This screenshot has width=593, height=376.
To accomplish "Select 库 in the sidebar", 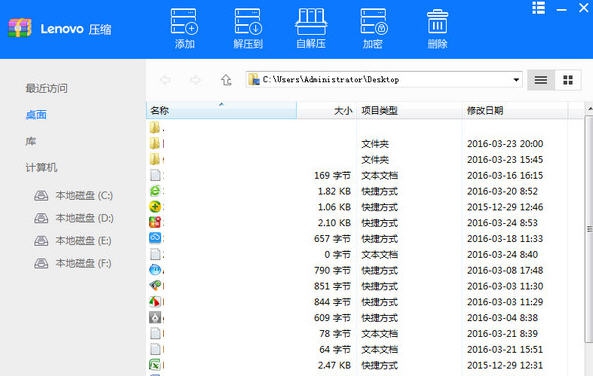I will tap(31, 141).
